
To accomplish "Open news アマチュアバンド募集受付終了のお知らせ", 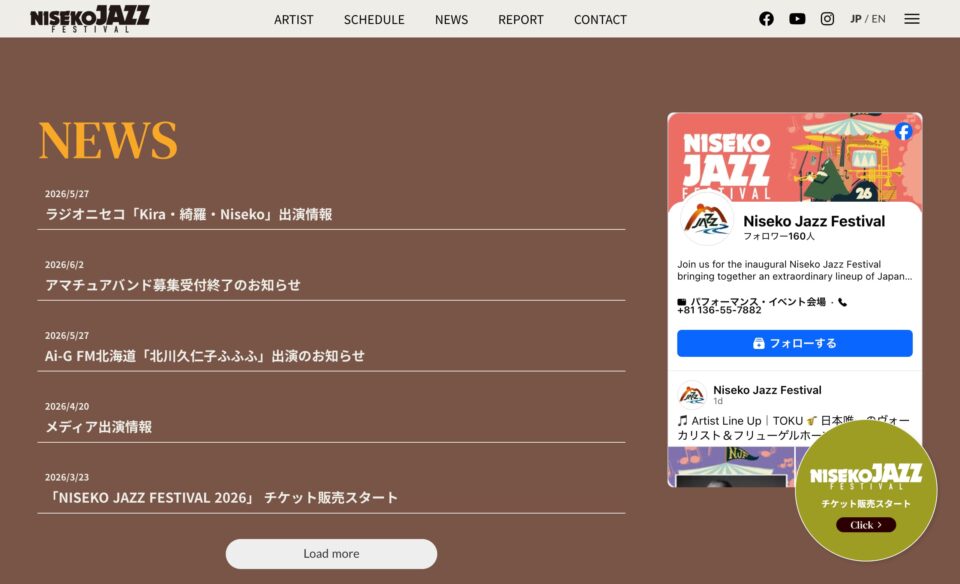I will (x=173, y=285).
